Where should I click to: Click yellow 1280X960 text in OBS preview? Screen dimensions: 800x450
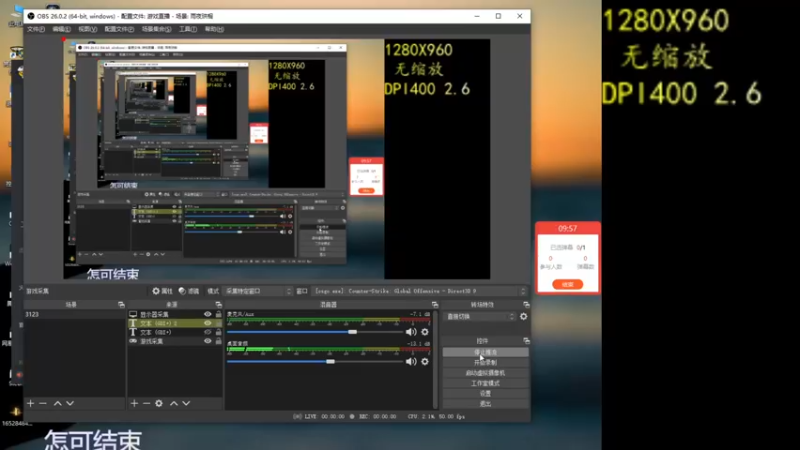click(418, 50)
